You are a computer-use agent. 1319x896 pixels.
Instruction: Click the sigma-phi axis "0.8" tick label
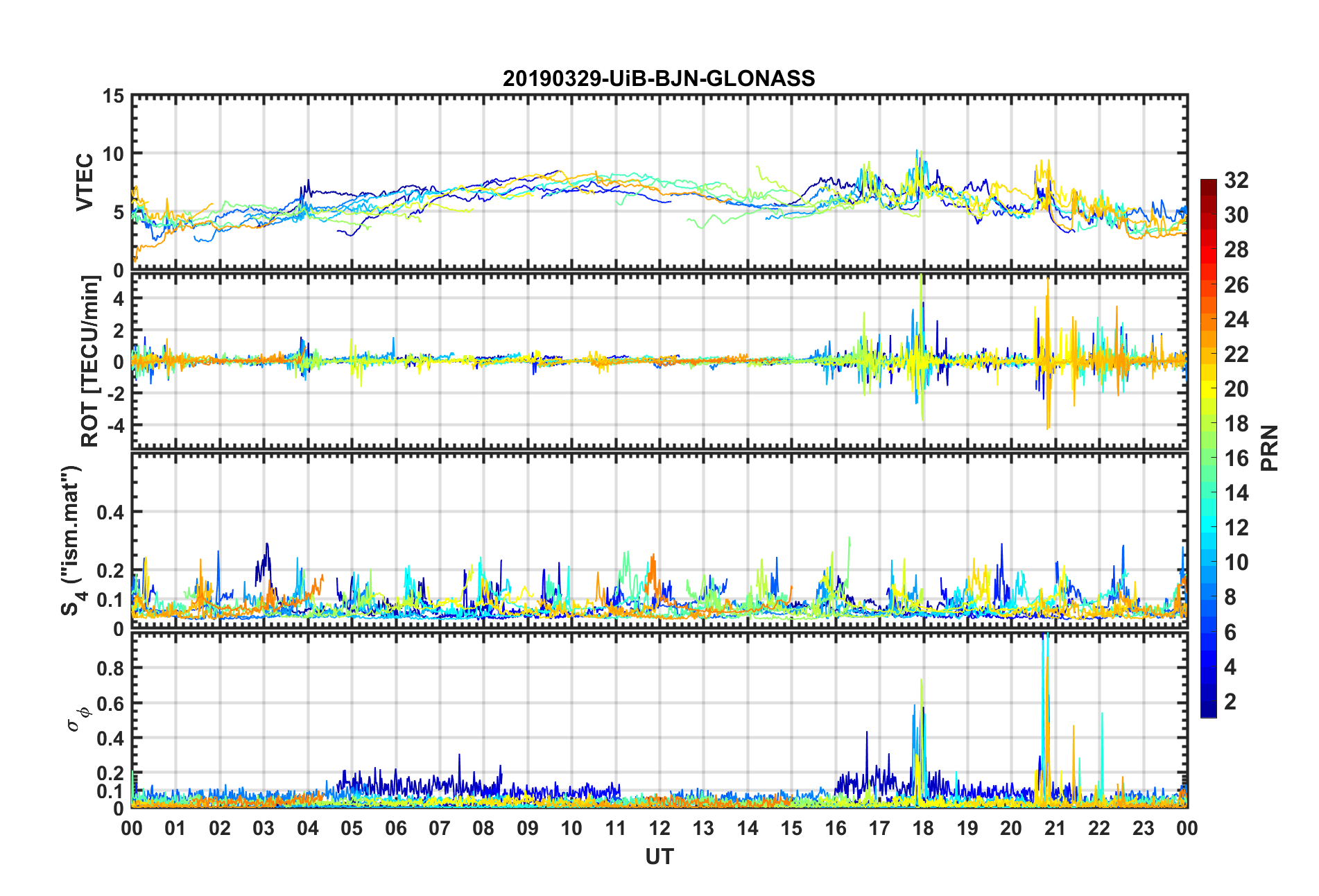point(110,669)
